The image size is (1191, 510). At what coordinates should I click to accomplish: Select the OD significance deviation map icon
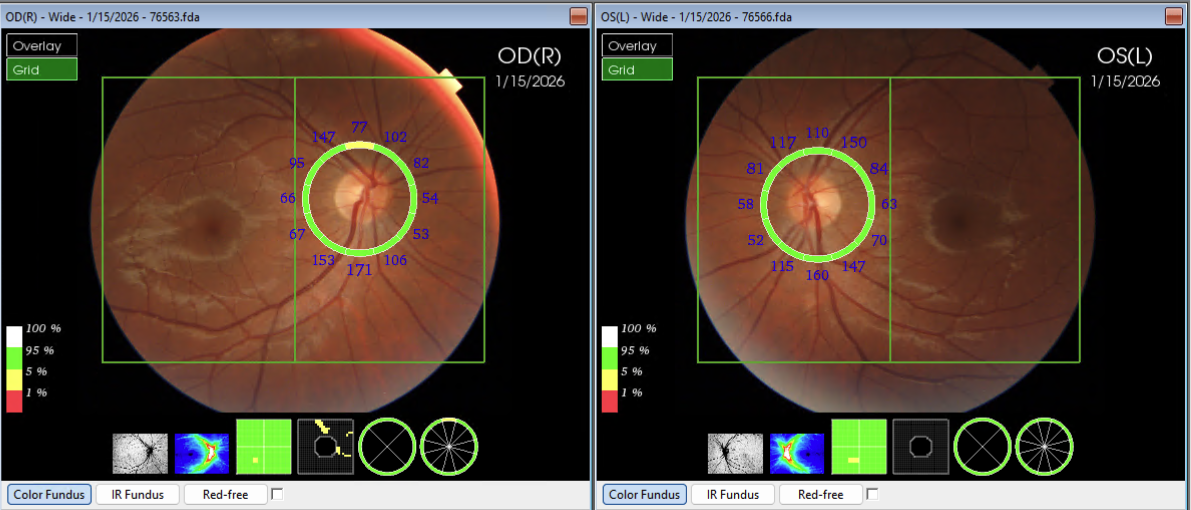[x=326, y=446]
